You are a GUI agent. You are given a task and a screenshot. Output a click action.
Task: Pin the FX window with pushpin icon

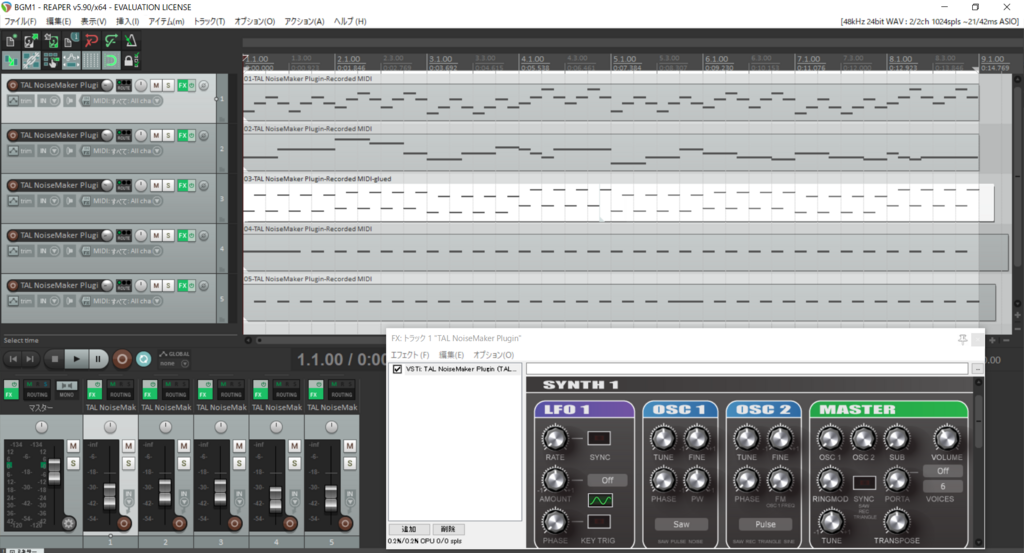(x=962, y=339)
